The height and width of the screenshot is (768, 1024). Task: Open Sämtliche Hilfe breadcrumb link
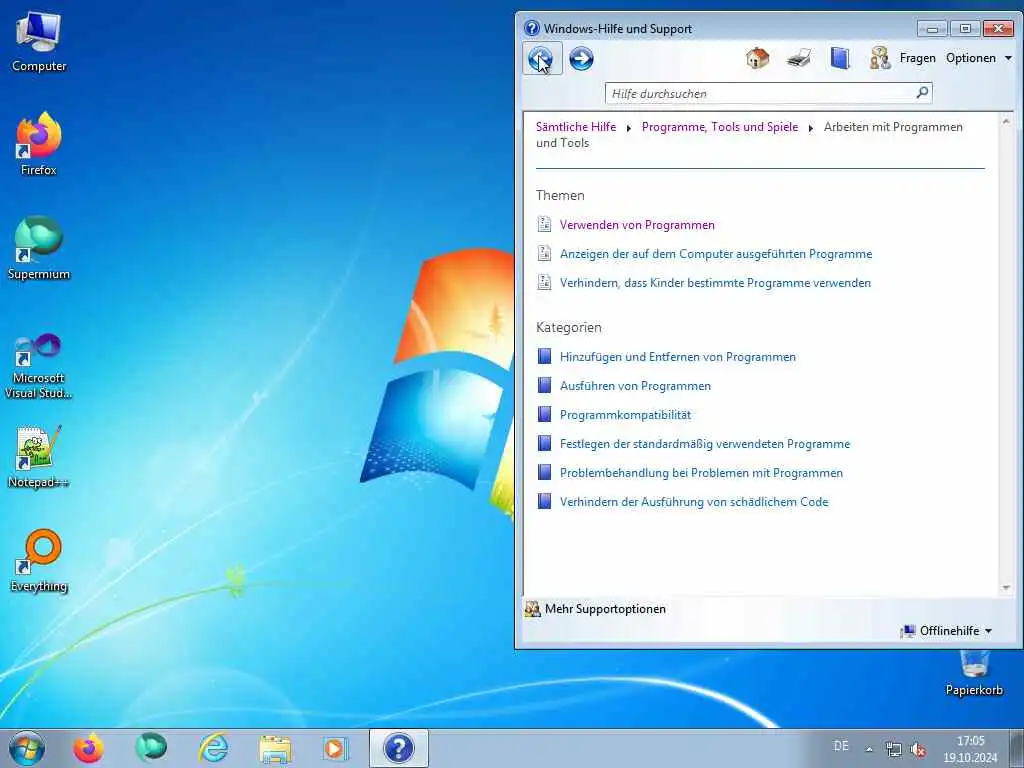pyautogui.click(x=575, y=127)
